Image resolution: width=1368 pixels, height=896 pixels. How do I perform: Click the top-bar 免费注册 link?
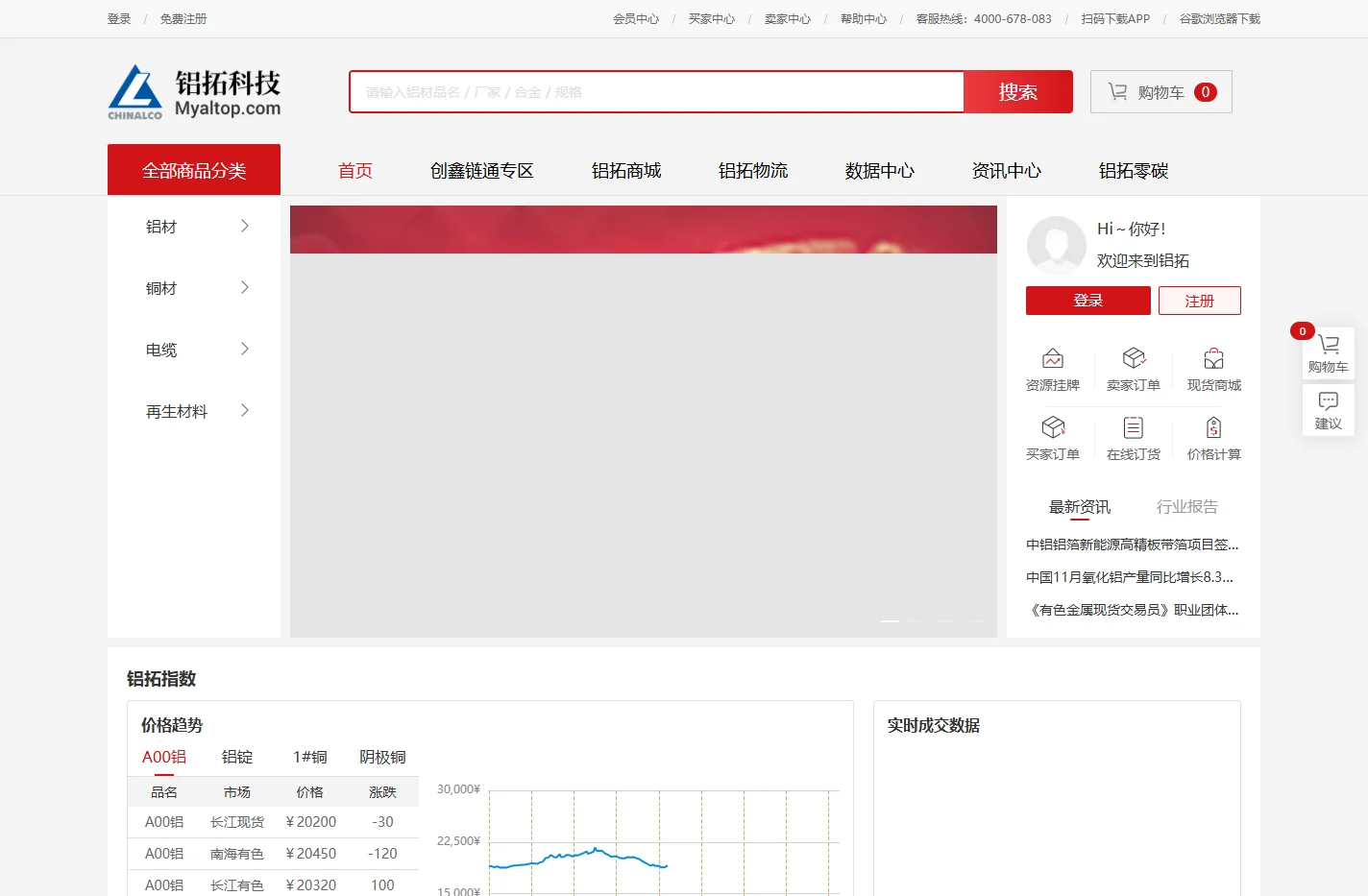[183, 19]
